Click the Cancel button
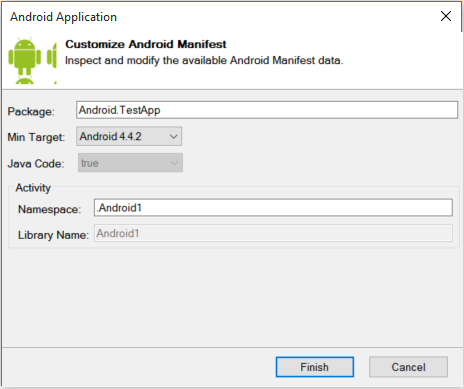Screen dimensions: 464x389 coord(408,367)
